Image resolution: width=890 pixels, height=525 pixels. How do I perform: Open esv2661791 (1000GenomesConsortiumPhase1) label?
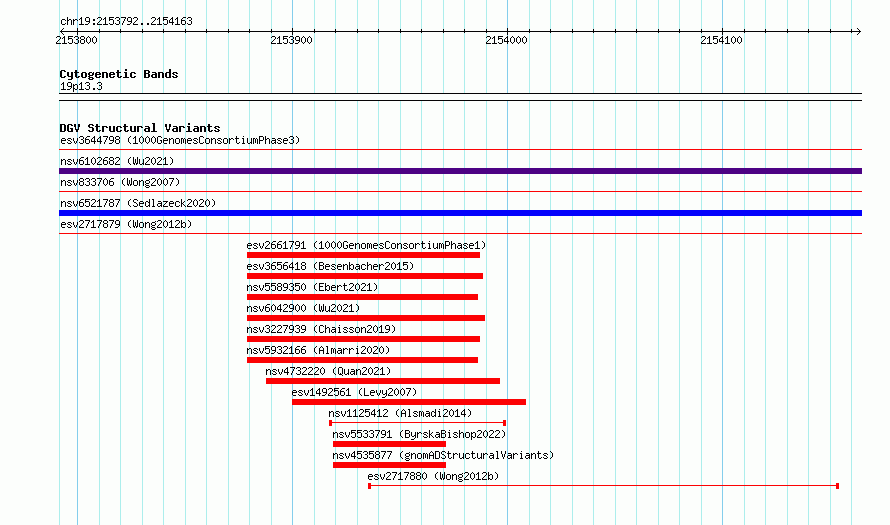pos(366,245)
